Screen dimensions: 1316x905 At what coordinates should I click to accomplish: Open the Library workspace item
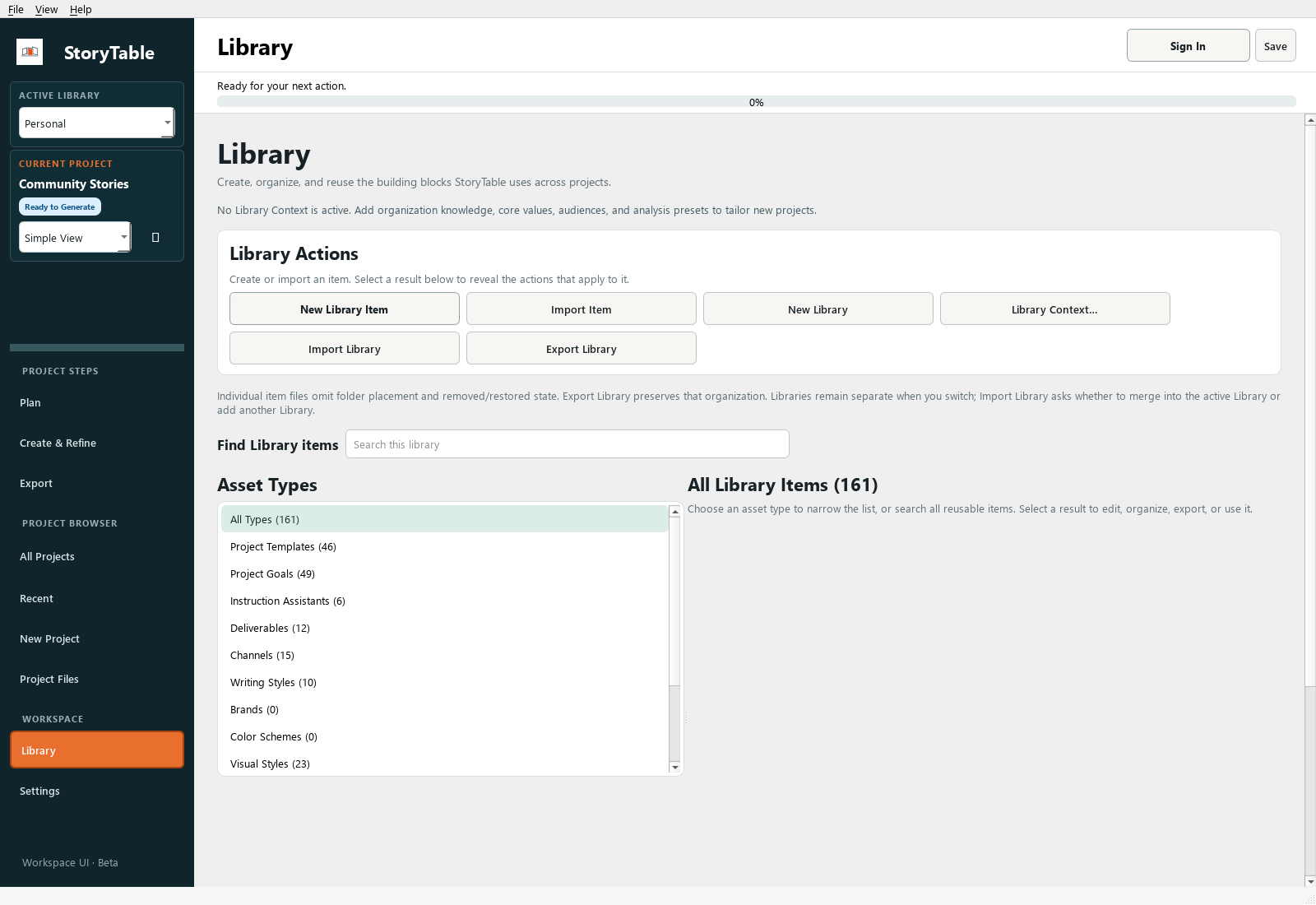point(97,750)
